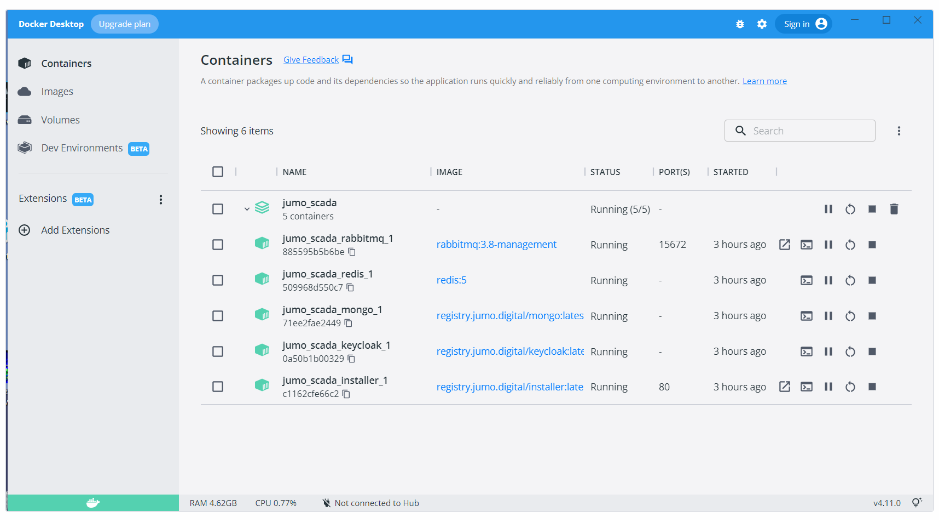
Task: Click into the container Search field
Action: [x=808, y=131]
